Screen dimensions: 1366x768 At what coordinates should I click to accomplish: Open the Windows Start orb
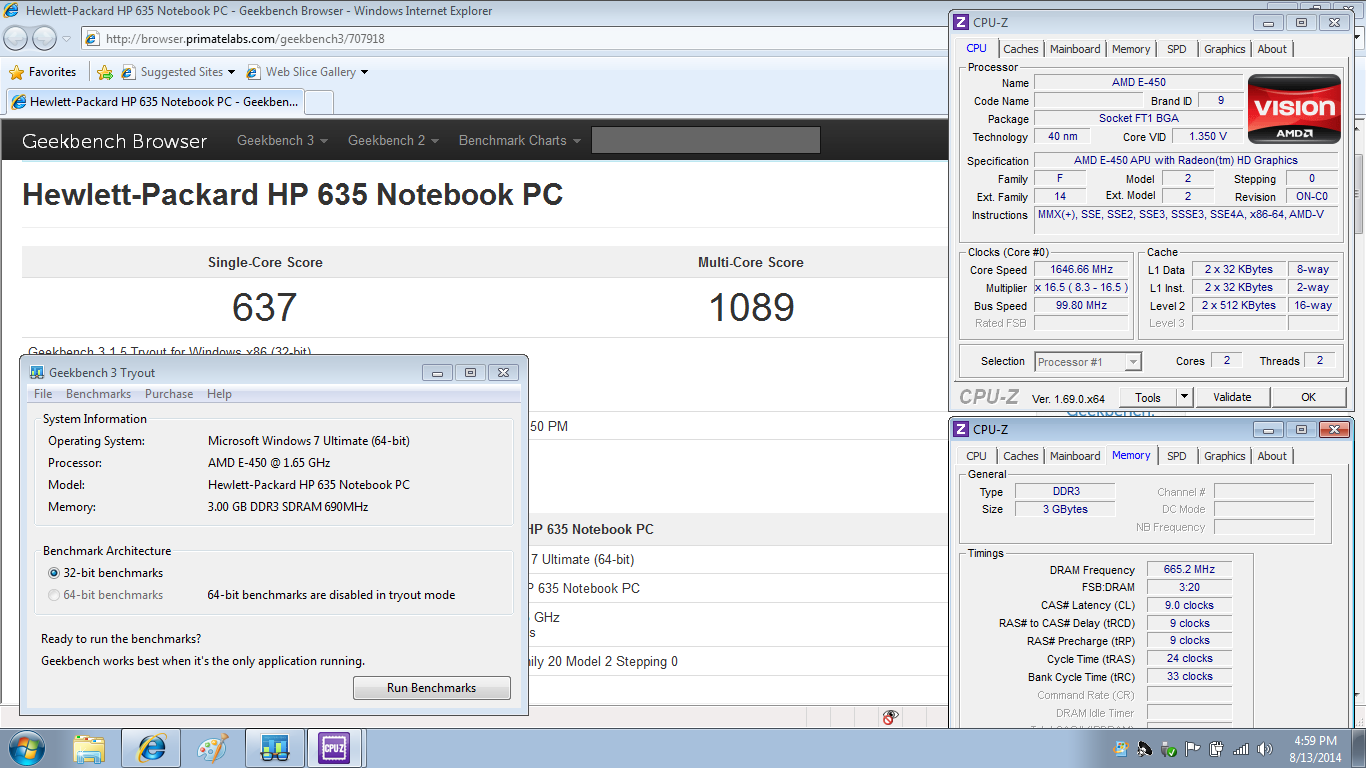pyautogui.click(x=25, y=748)
